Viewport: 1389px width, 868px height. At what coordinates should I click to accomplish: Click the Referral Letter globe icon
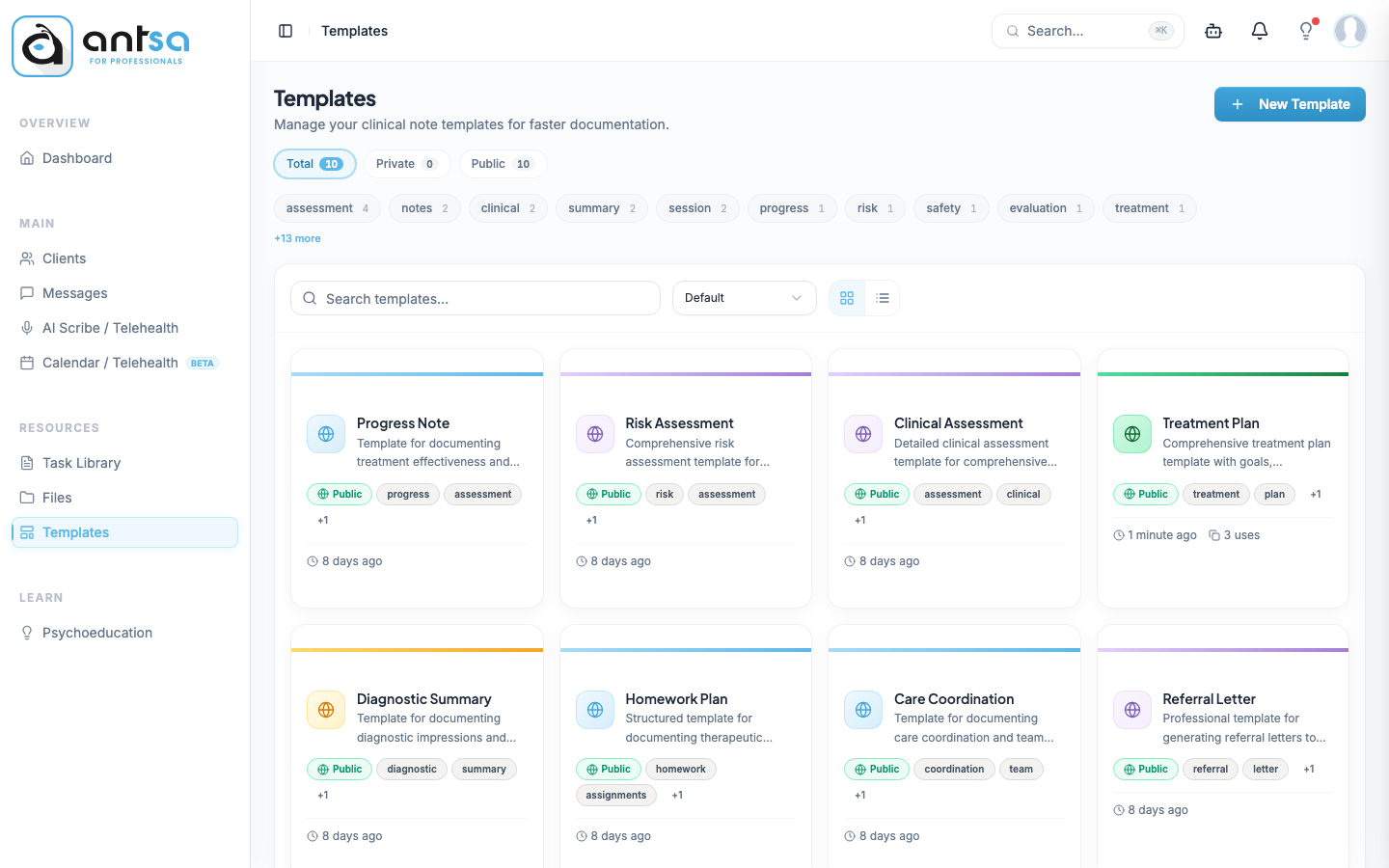pos(1132,710)
